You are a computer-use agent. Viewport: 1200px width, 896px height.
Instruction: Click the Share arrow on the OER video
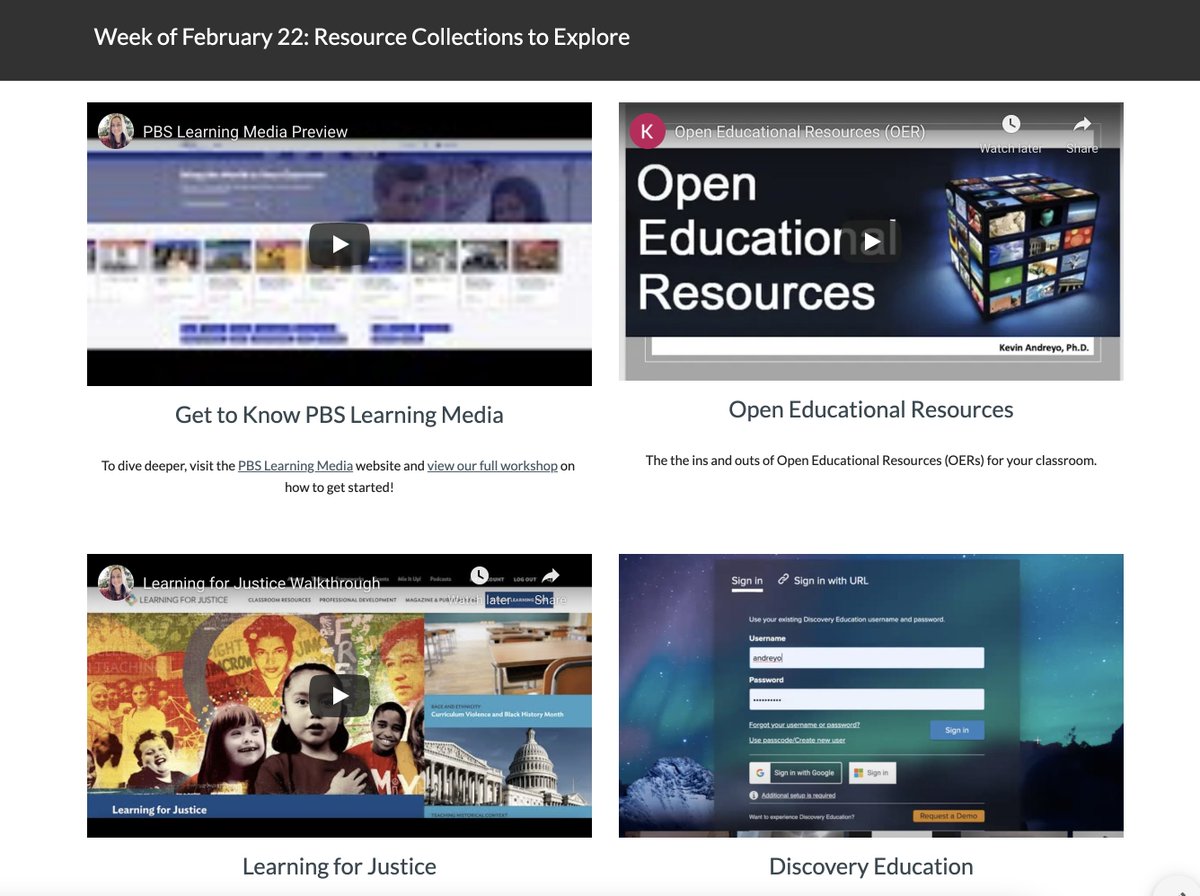pos(1082,123)
